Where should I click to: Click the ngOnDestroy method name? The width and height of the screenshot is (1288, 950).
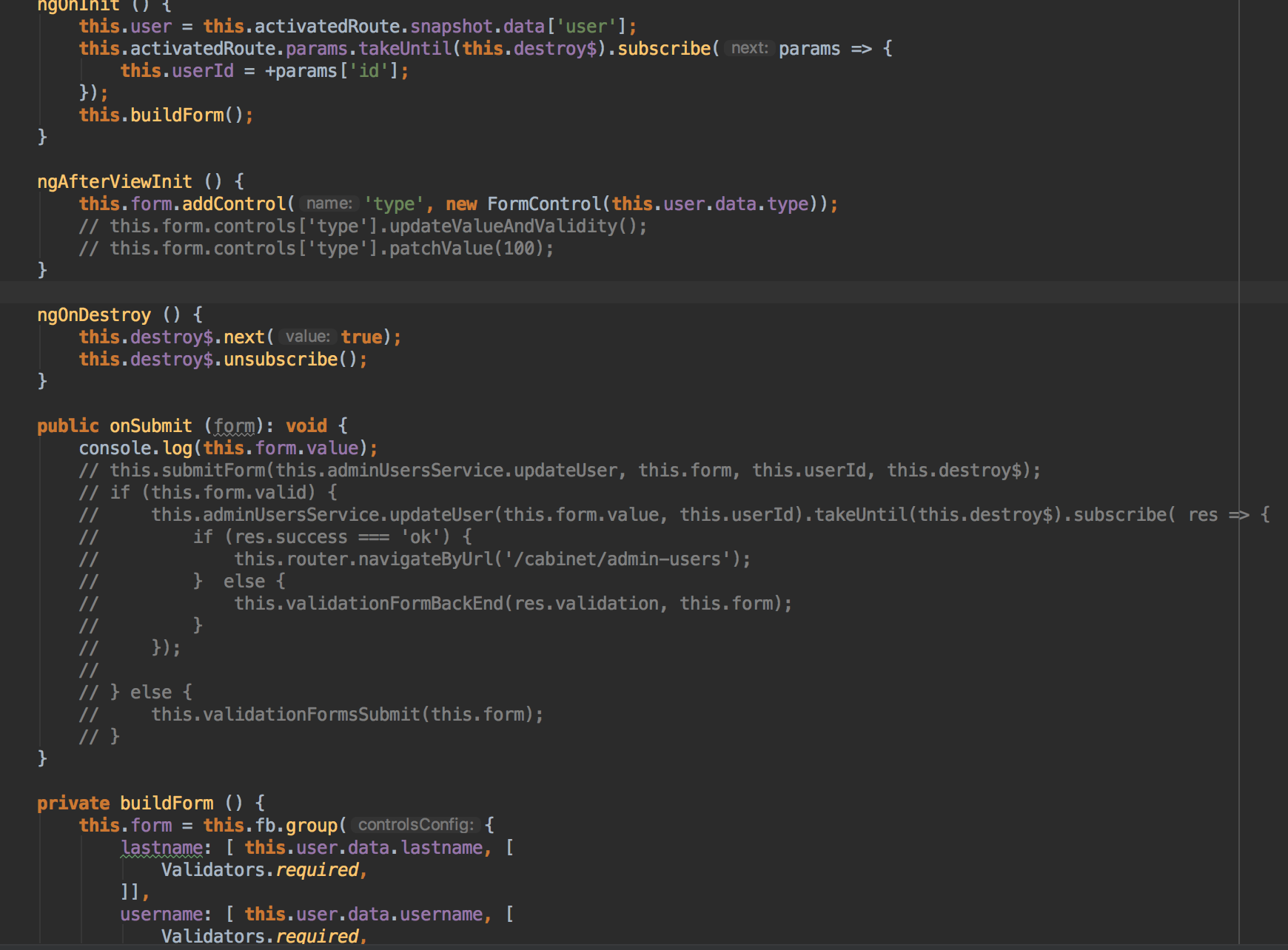(x=94, y=315)
